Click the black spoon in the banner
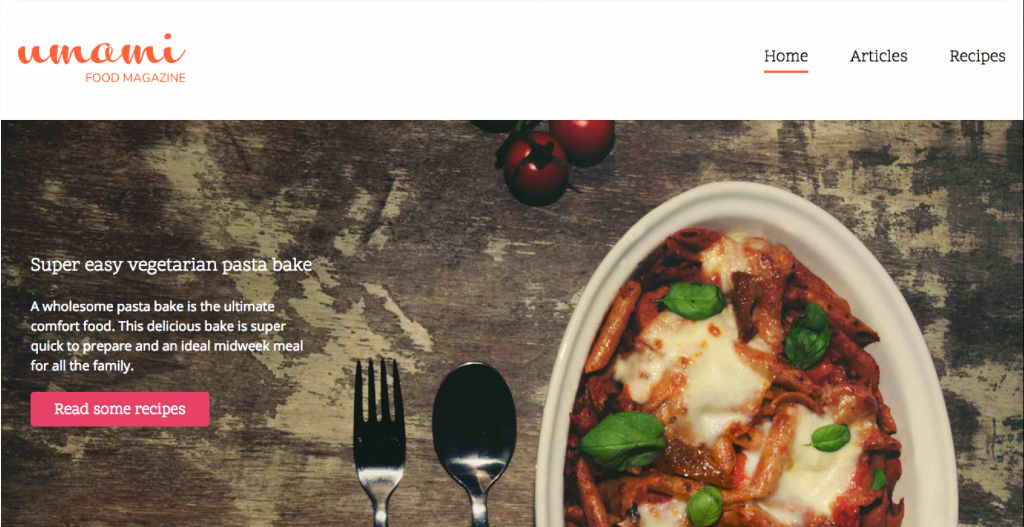The image size is (1024, 527). [x=474, y=442]
